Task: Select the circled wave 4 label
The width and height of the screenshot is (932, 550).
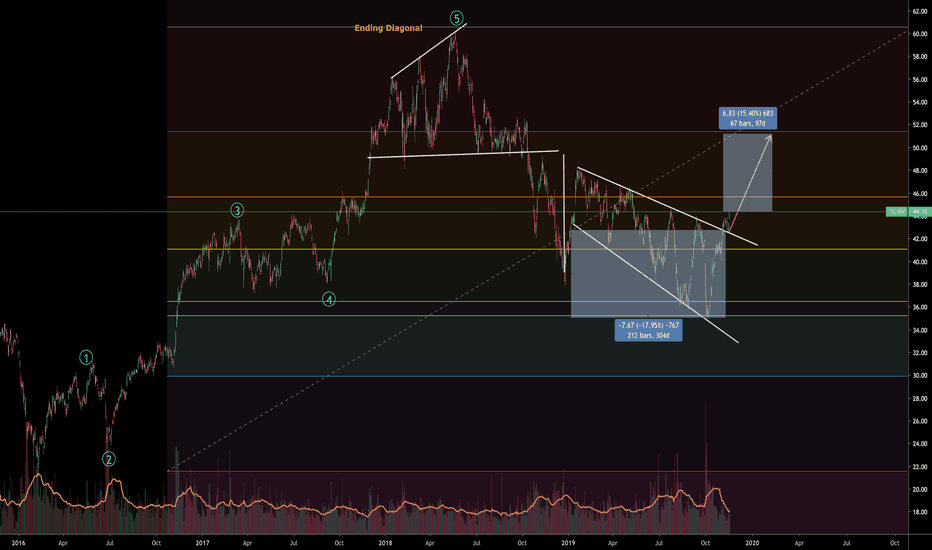Action: click(x=329, y=299)
